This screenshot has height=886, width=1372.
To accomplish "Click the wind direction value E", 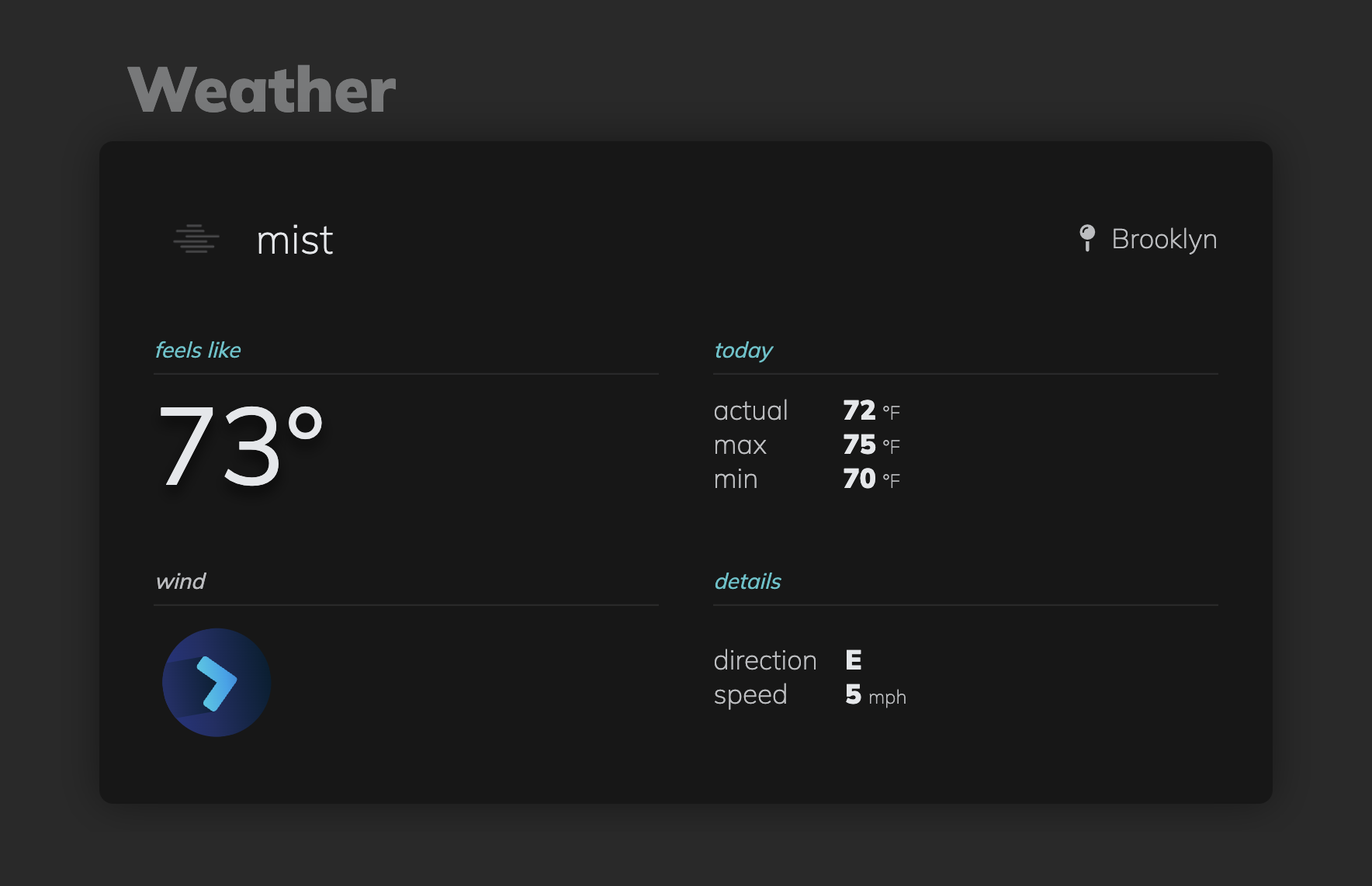I will pos(854,660).
